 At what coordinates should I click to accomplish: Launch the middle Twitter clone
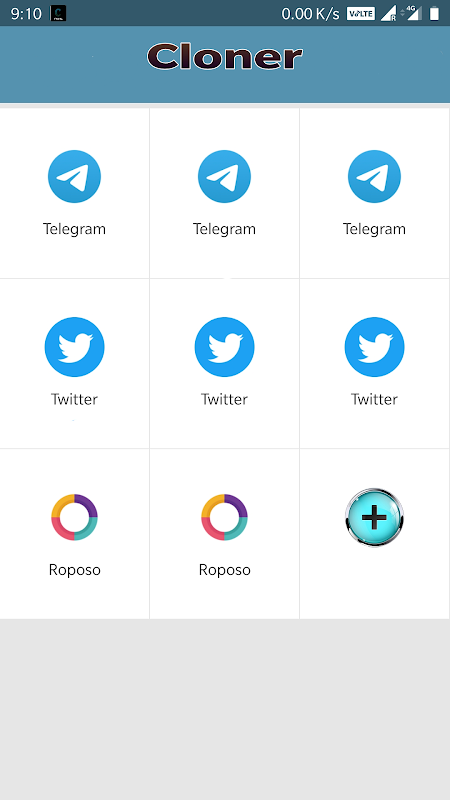pyautogui.click(x=224, y=347)
